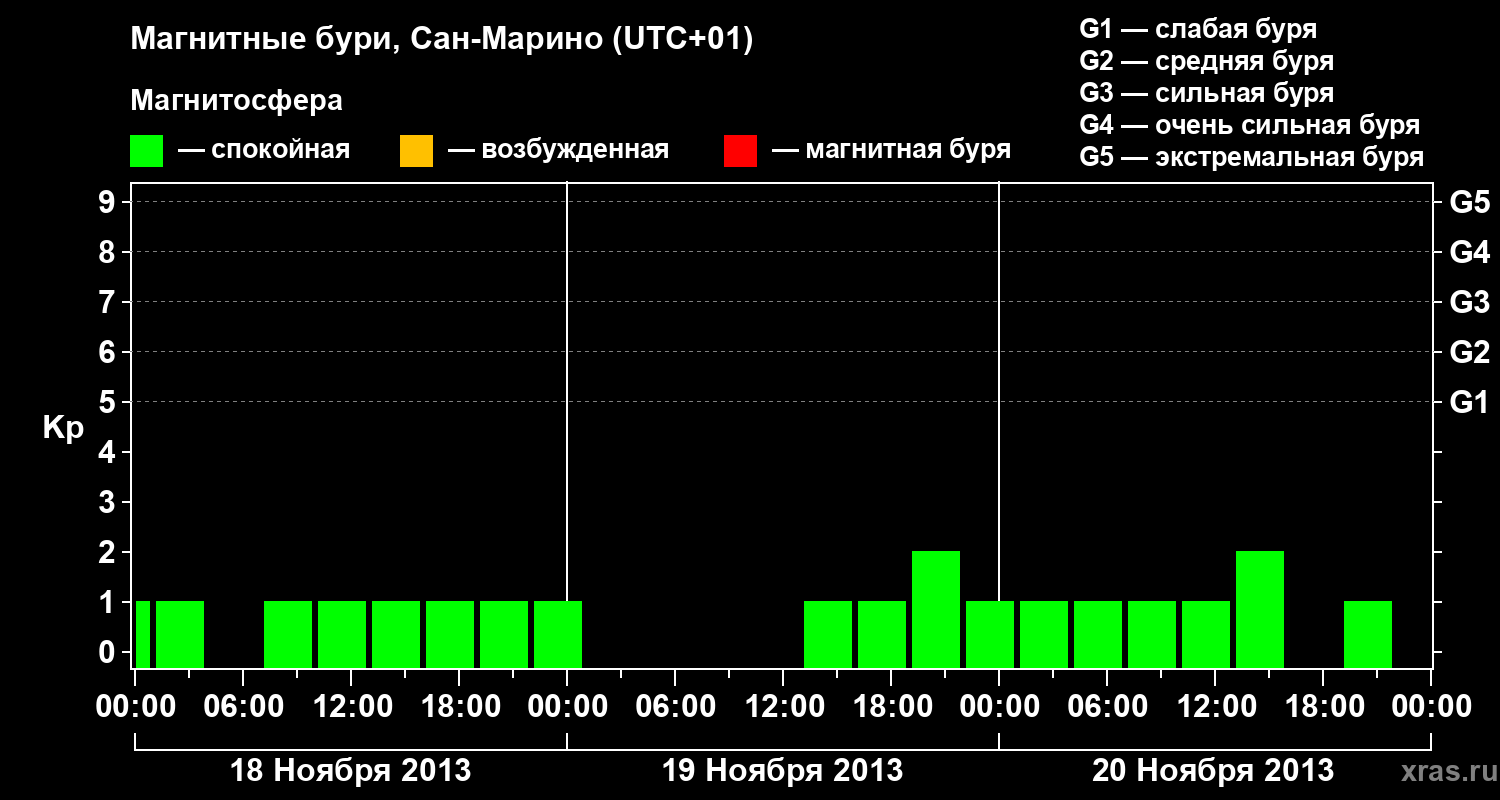
Task: Click the right-axis label 'G5'
Action: (x=1469, y=202)
